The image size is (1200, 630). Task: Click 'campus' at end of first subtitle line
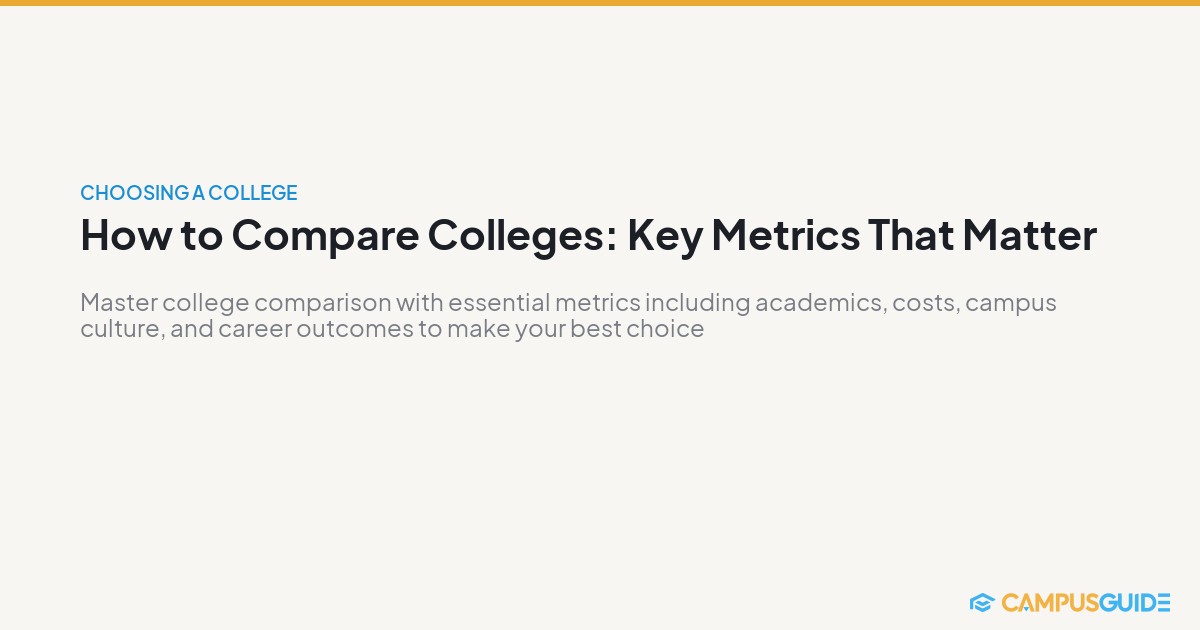[x=1011, y=304]
